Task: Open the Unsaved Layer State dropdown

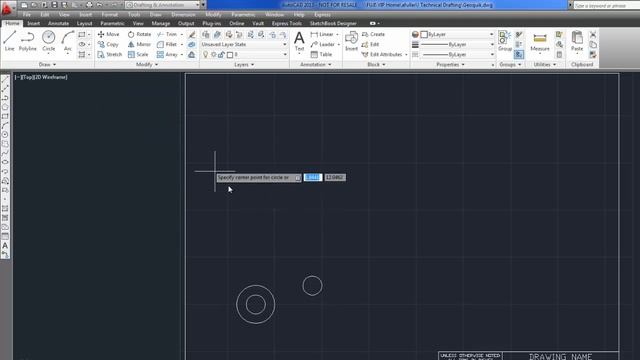Action: point(244,44)
